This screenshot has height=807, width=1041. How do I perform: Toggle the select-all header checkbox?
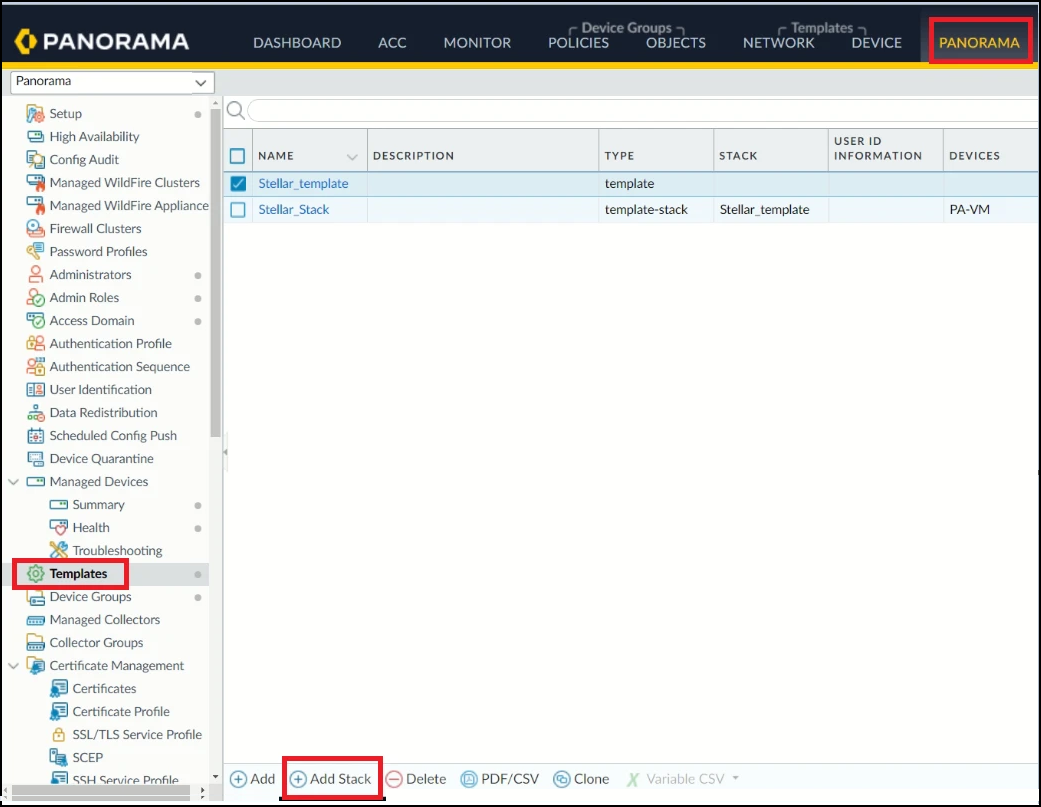[x=238, y=156]
